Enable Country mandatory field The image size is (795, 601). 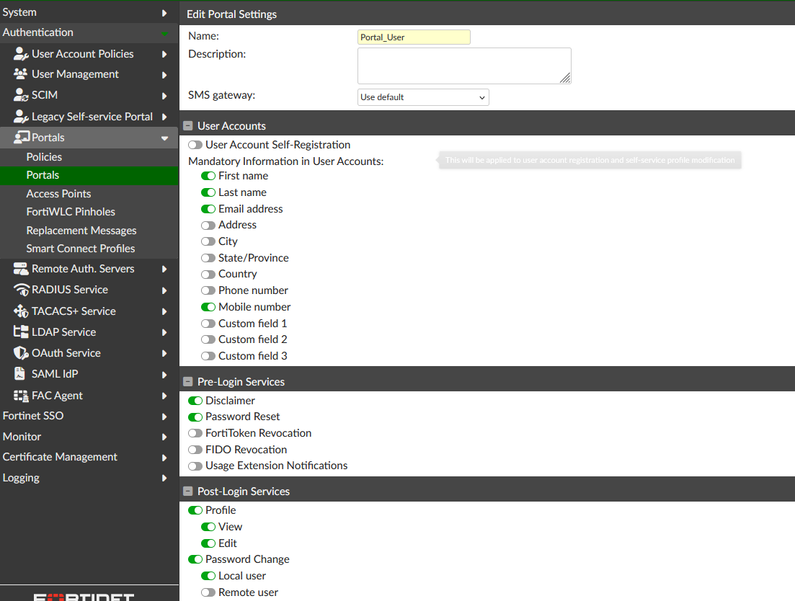click(208, 274)
